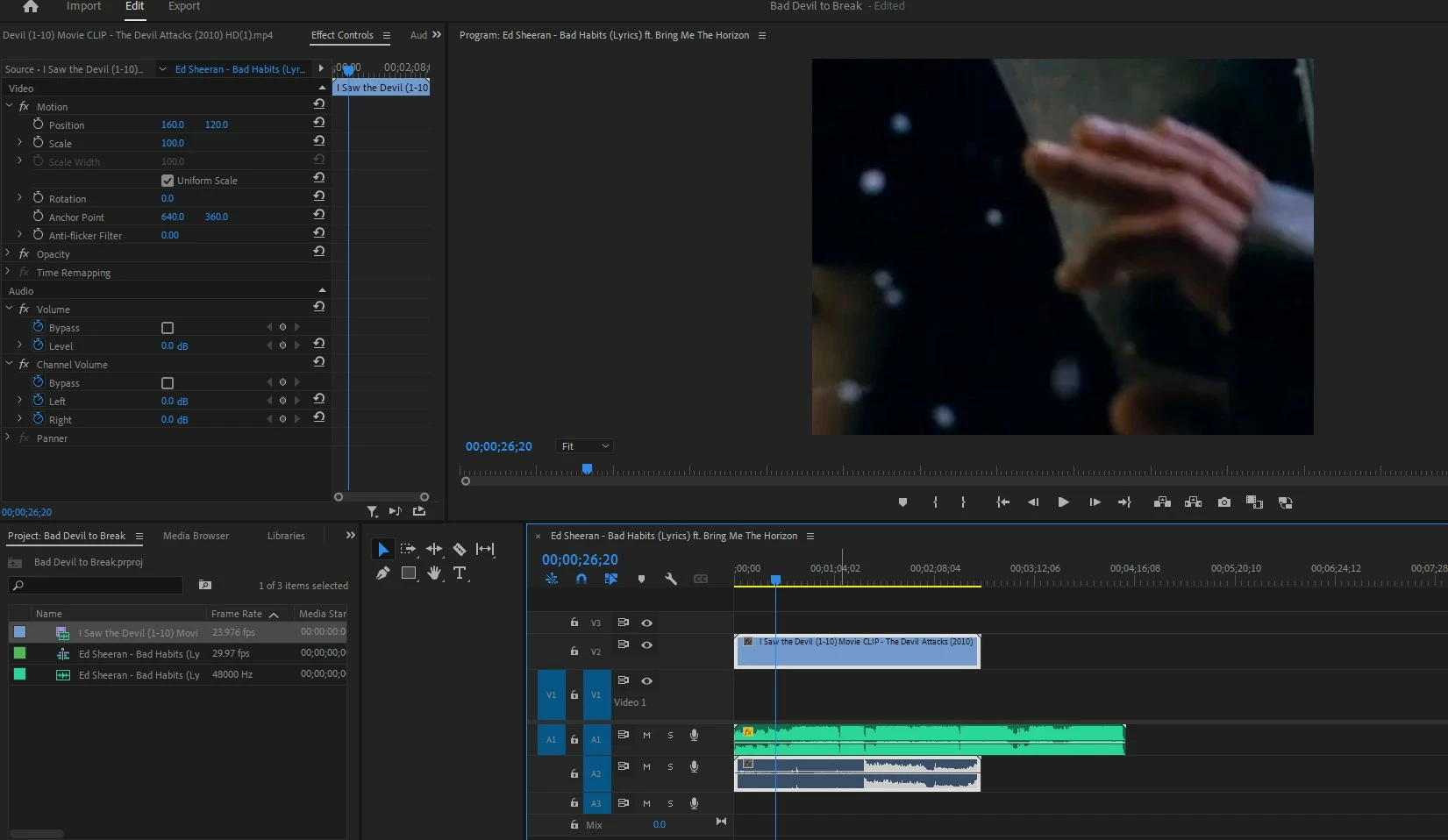Image resolution: width=1448 pixels, height=840 pixels.
Task: Add a marker in the timeline header
Action: (x=641, y=580)
